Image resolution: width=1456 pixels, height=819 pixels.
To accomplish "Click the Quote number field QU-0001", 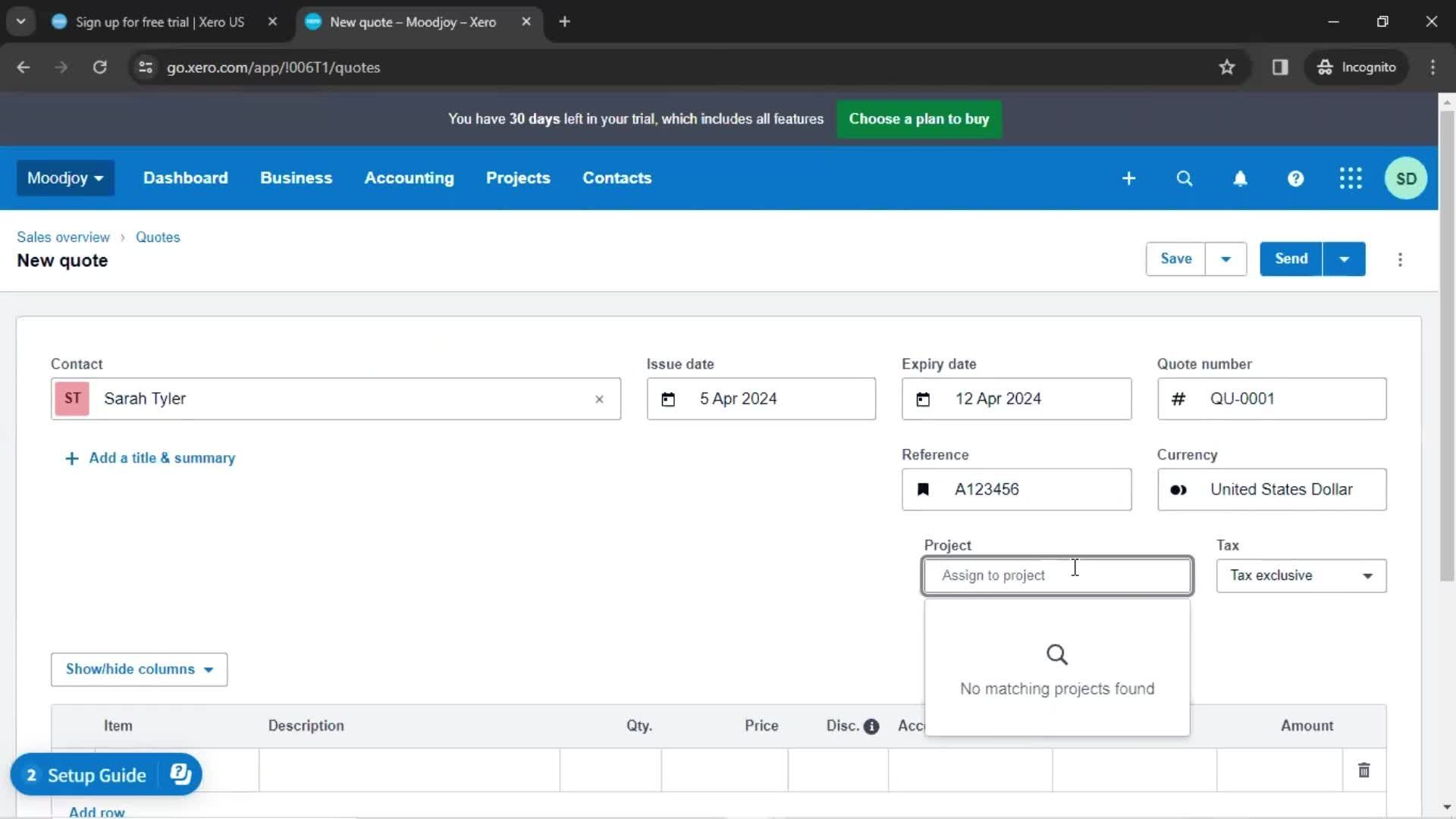I will pyautogui.click(x=1272, y=399).
